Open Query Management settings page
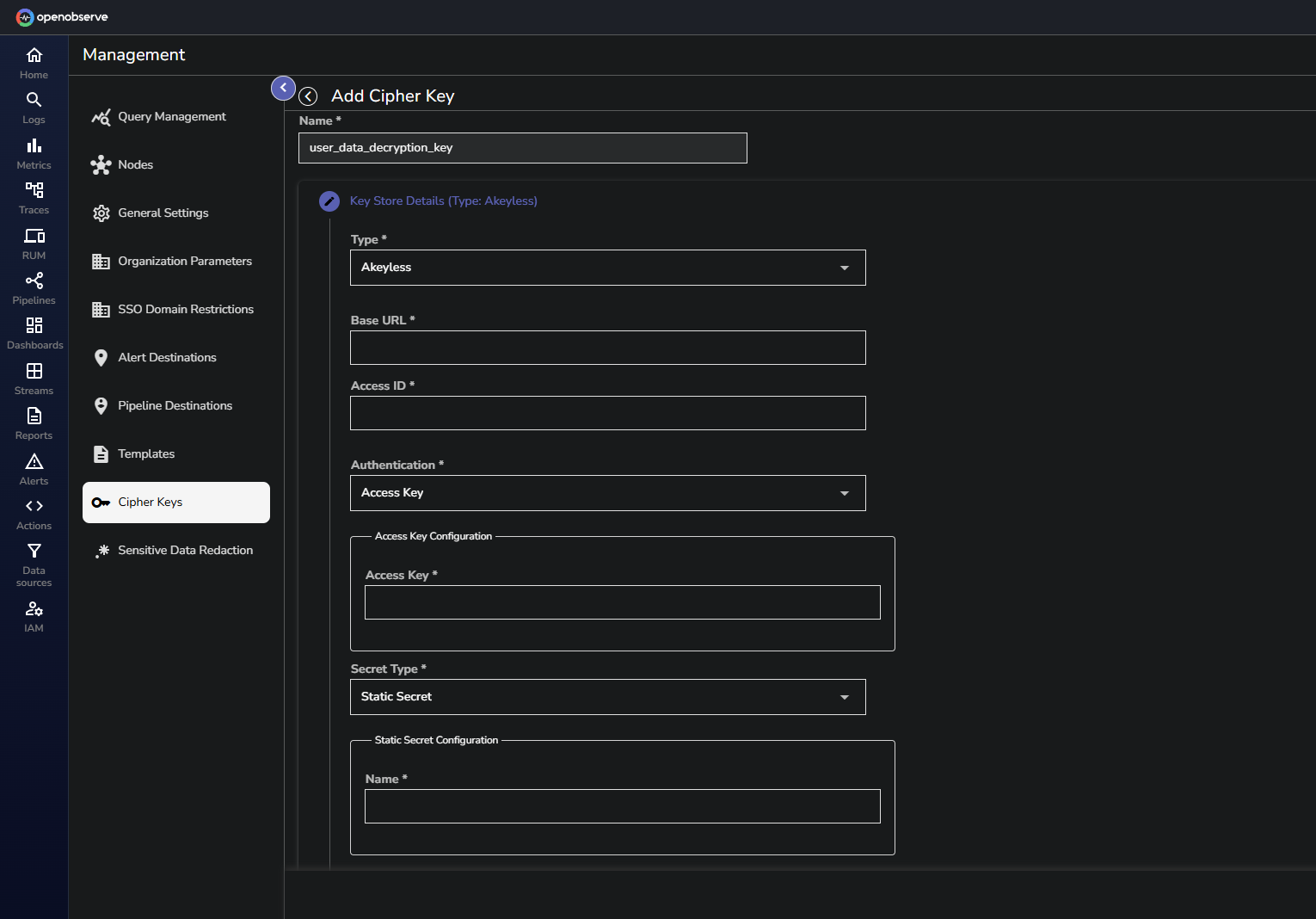The image size is (1316, 919). [172, 117]
